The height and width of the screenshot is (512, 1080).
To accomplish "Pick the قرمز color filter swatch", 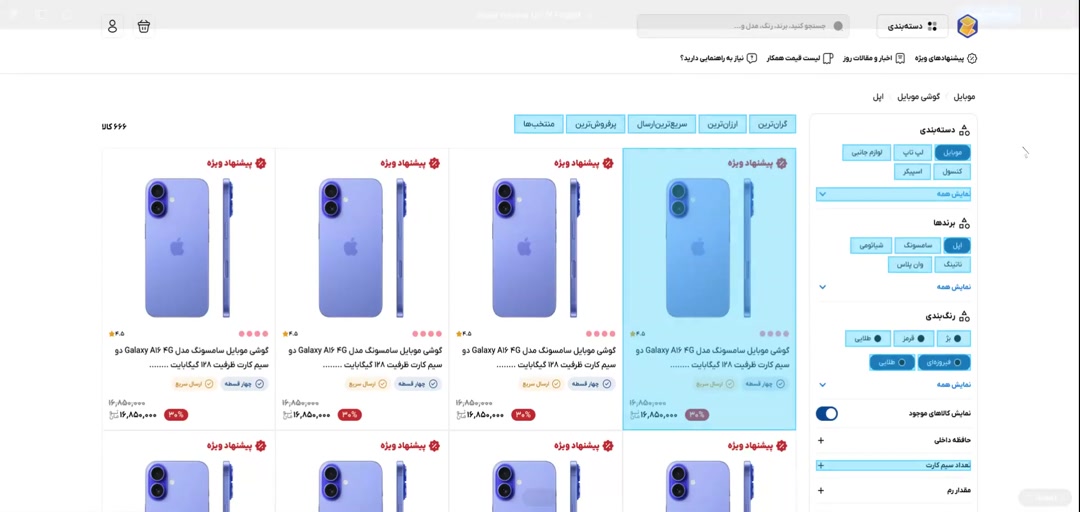I will pos(911,338).
